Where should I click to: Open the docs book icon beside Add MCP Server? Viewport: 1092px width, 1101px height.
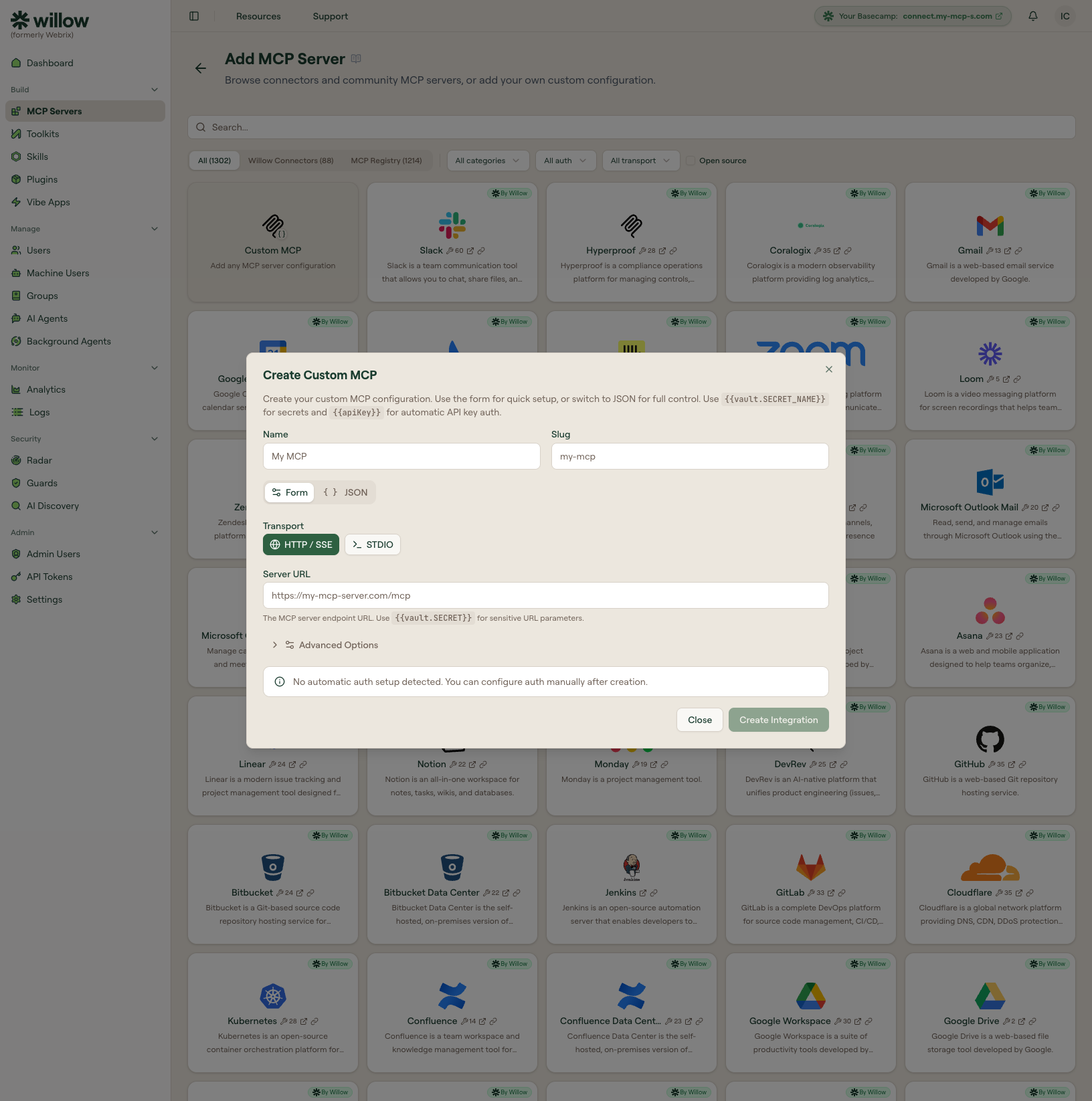356,59
